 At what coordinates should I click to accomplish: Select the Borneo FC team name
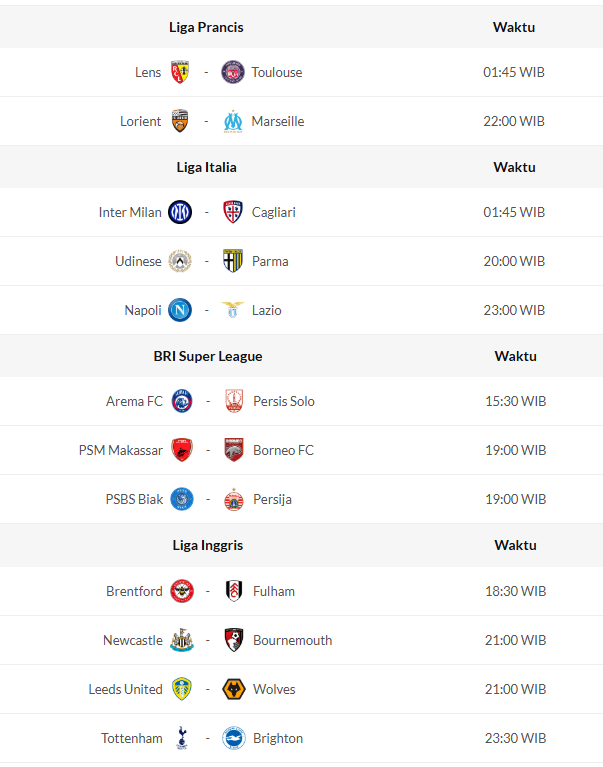click(x=283, y=450)
